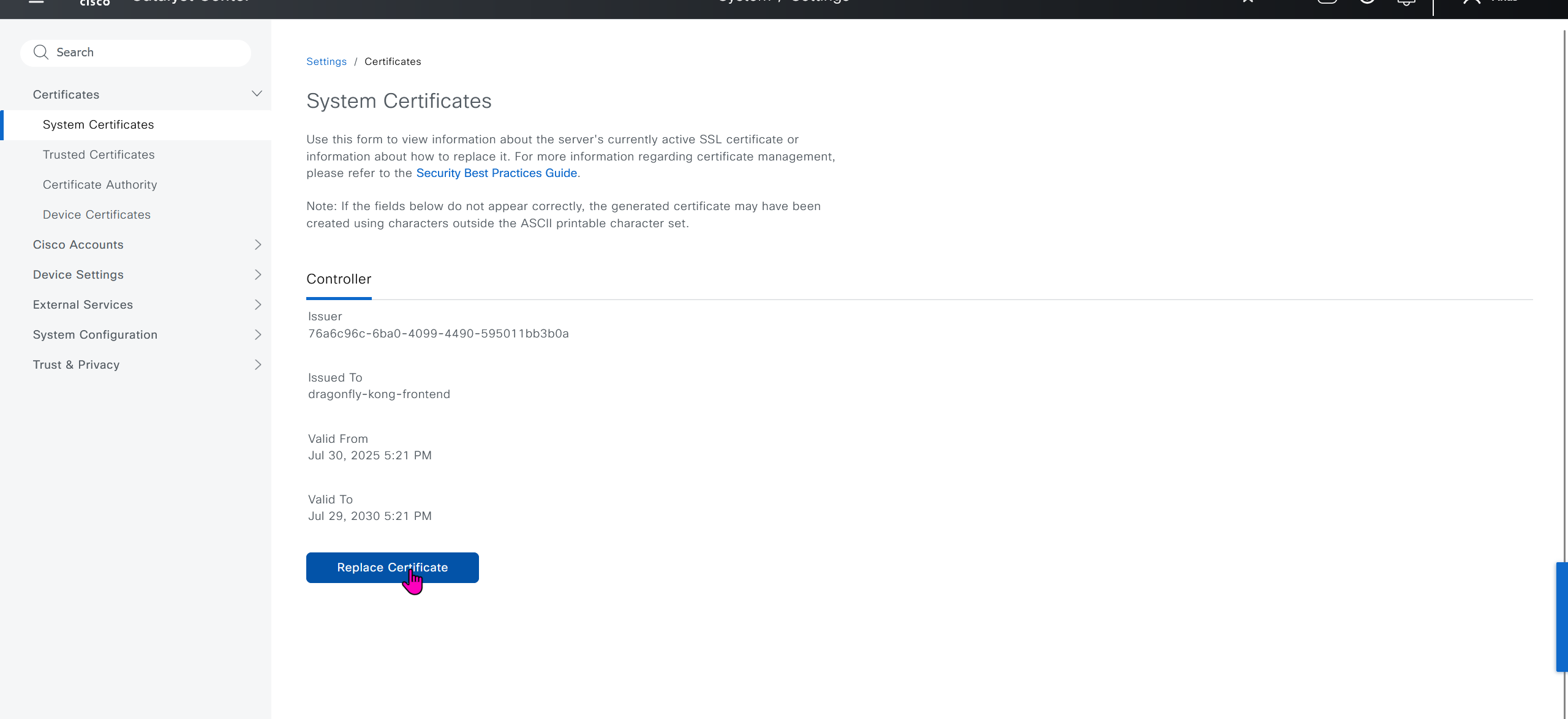
Task: Expand the External Services section
Action: pyautogui.click(x=257, y=304)
